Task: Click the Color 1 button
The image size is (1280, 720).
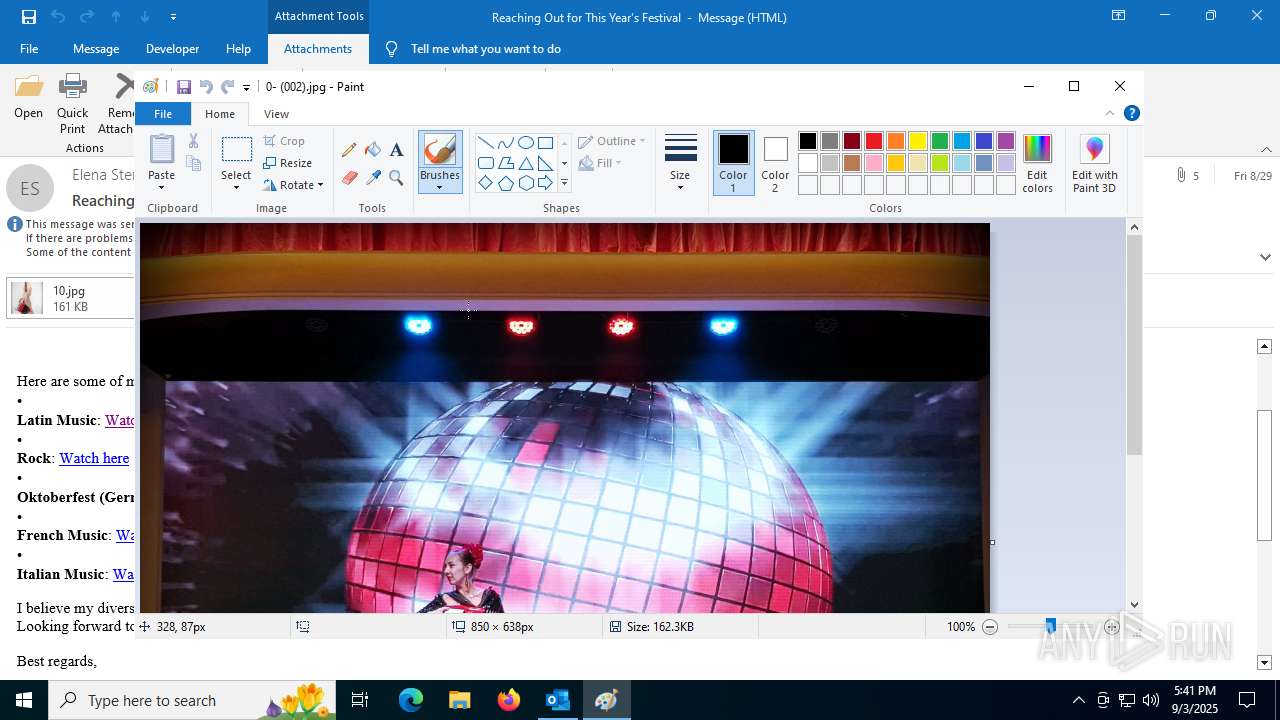Action: 733,163
